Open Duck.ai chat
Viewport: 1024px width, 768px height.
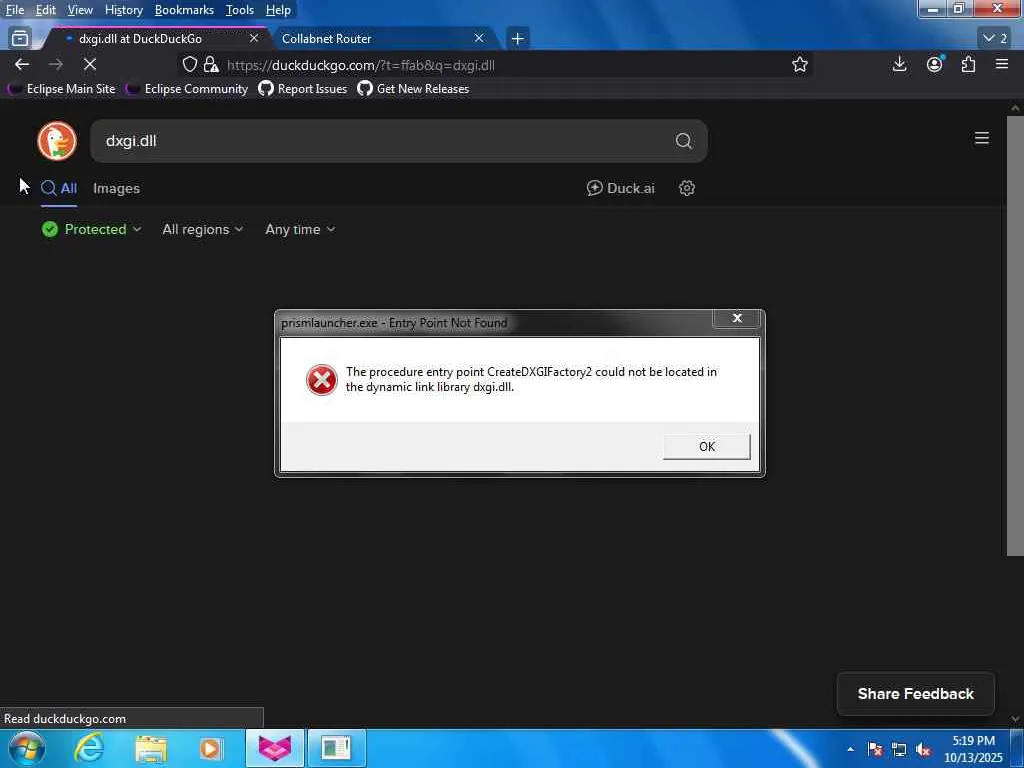(x=620, y=188)
